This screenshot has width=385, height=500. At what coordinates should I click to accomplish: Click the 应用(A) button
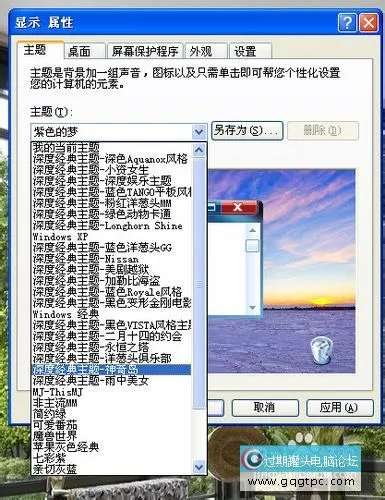pos(339,407)
